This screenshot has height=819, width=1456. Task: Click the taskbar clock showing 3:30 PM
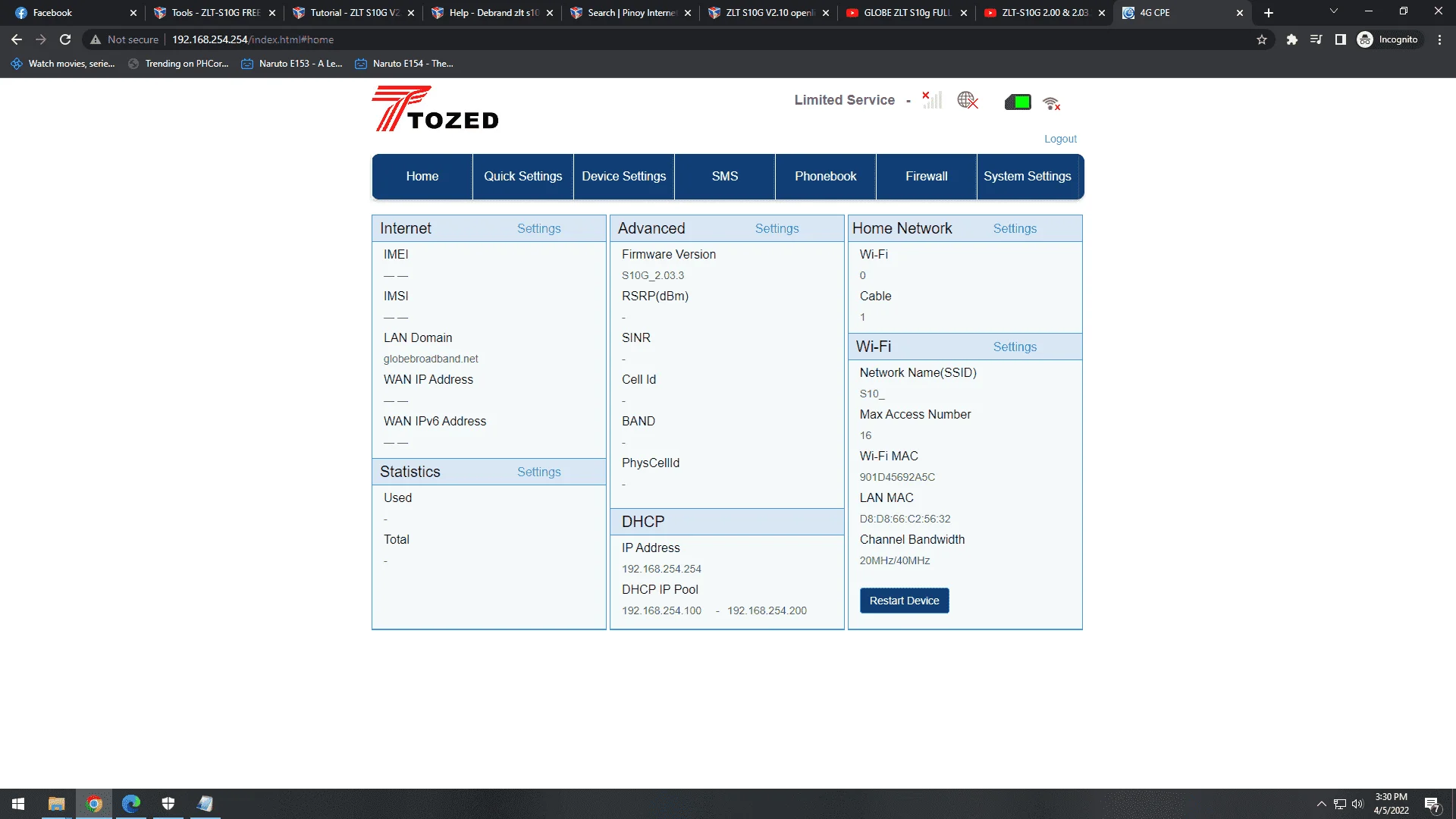tap(1391, 804)
